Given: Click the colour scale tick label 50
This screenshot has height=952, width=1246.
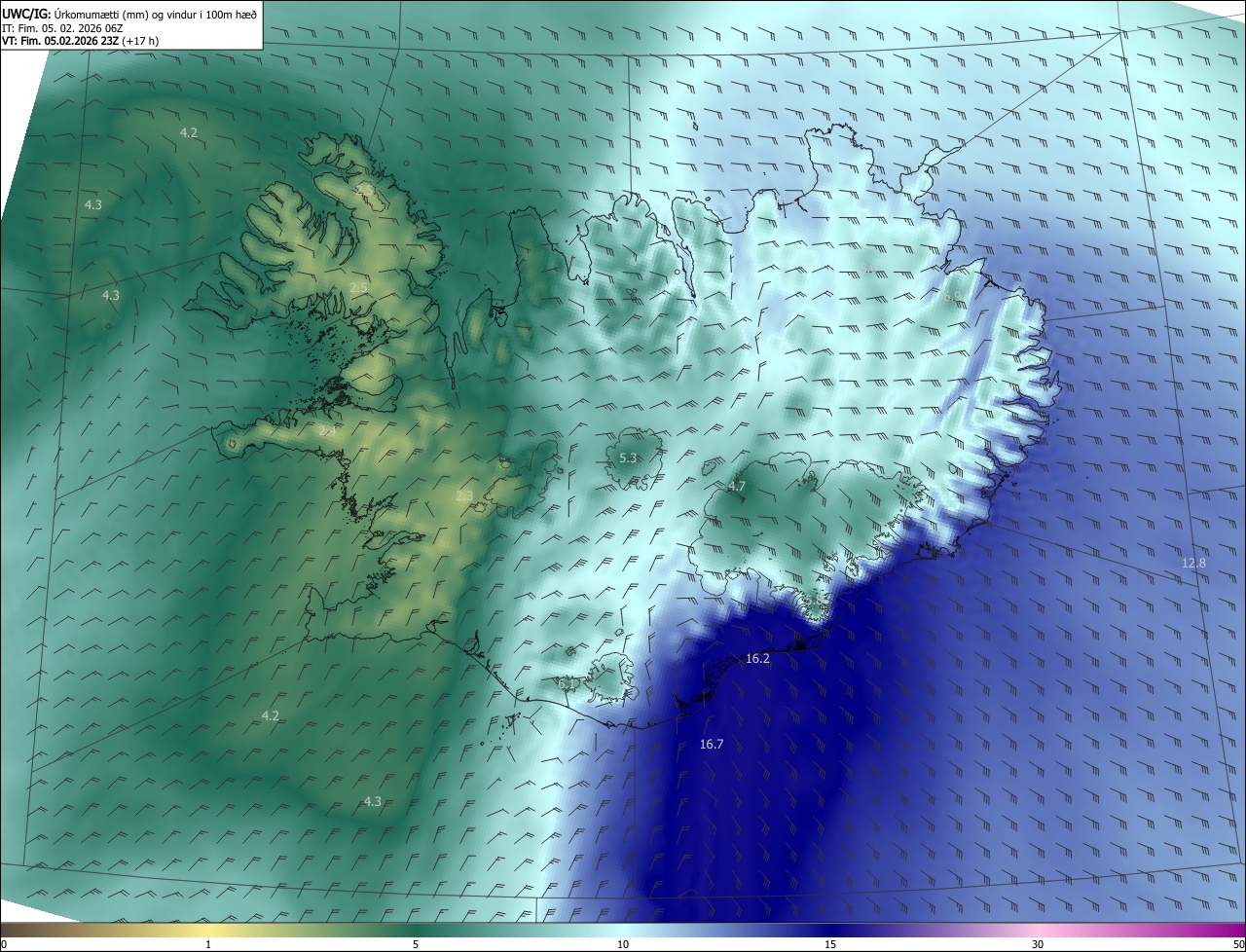Looking at the screenshot, I should pos(1238,944).
